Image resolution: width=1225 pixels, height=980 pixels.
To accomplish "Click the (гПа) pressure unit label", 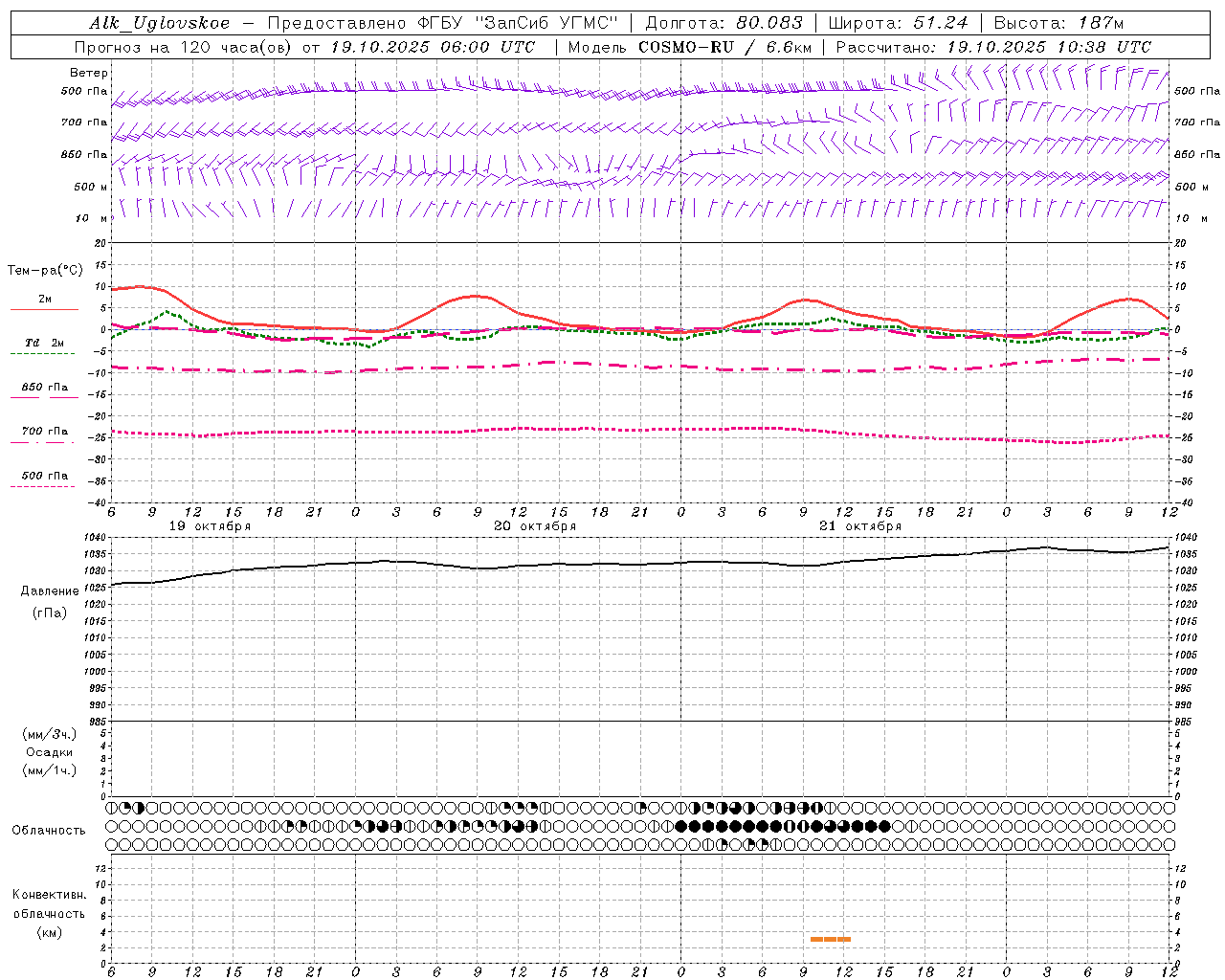I will [50, 613].
